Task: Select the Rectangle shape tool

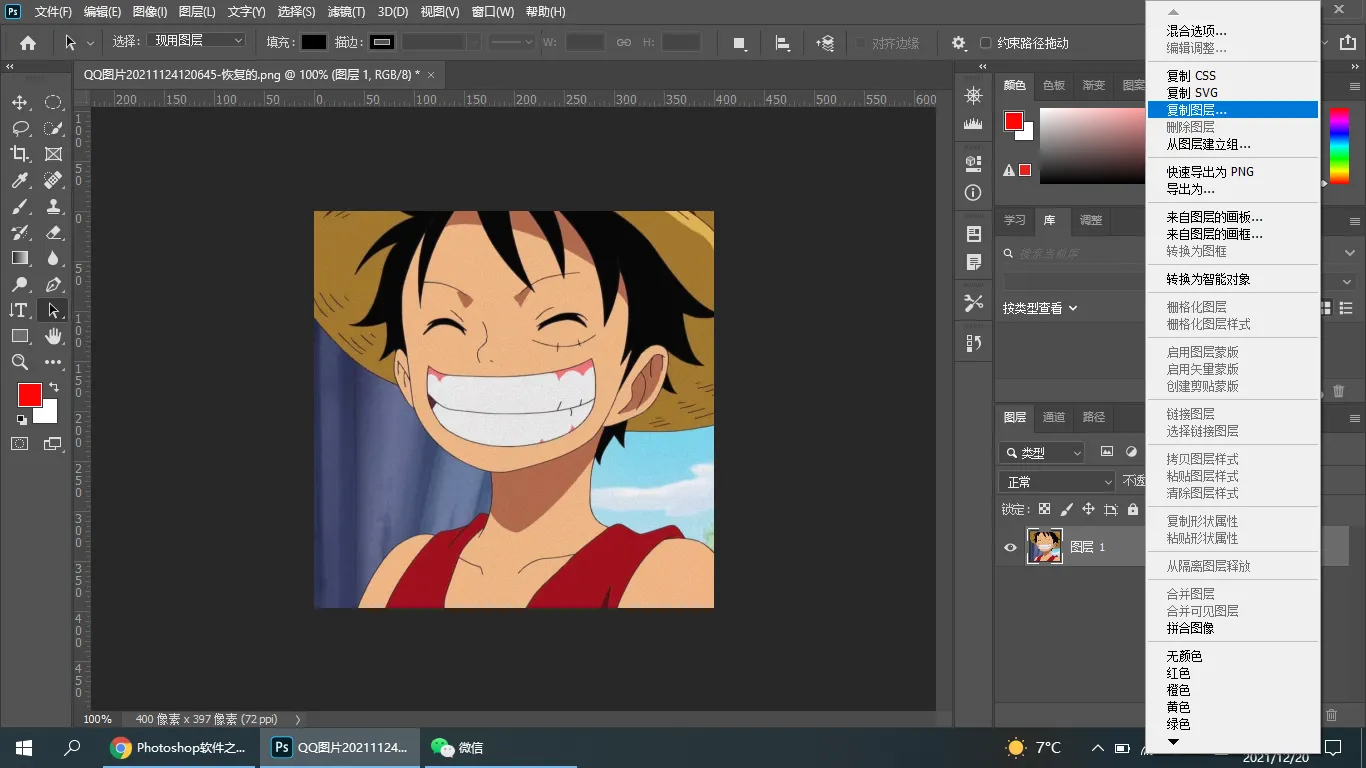Action: coord(20,336)
